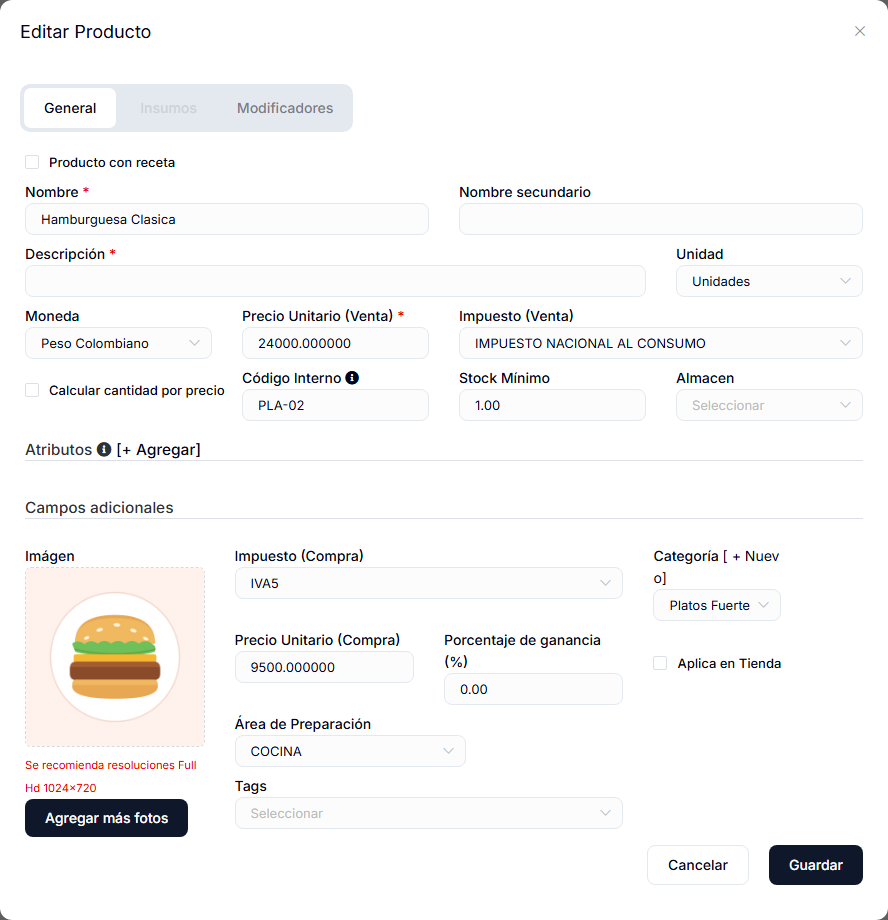The image size is (888, 920).
Task: Open the Categoría Platos Fuerte dropdown
Action: [717, 605]
